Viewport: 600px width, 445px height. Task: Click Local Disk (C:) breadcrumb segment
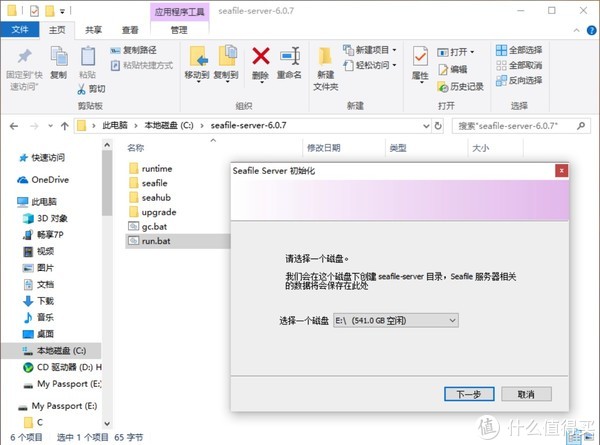tap(169, 126)
